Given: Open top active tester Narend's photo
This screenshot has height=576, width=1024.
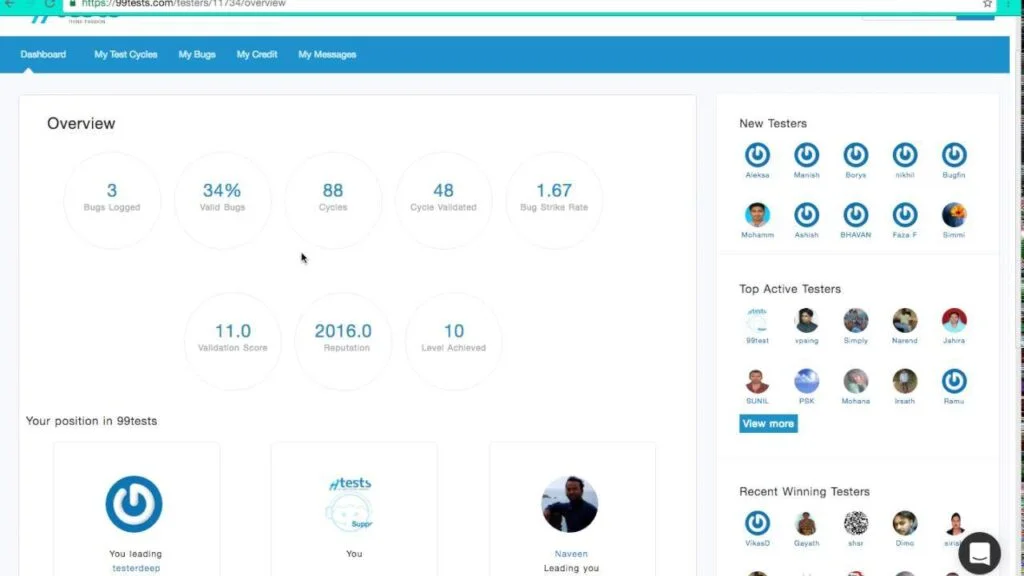Looking at the screenshot, I should click(x=904, y=321).
